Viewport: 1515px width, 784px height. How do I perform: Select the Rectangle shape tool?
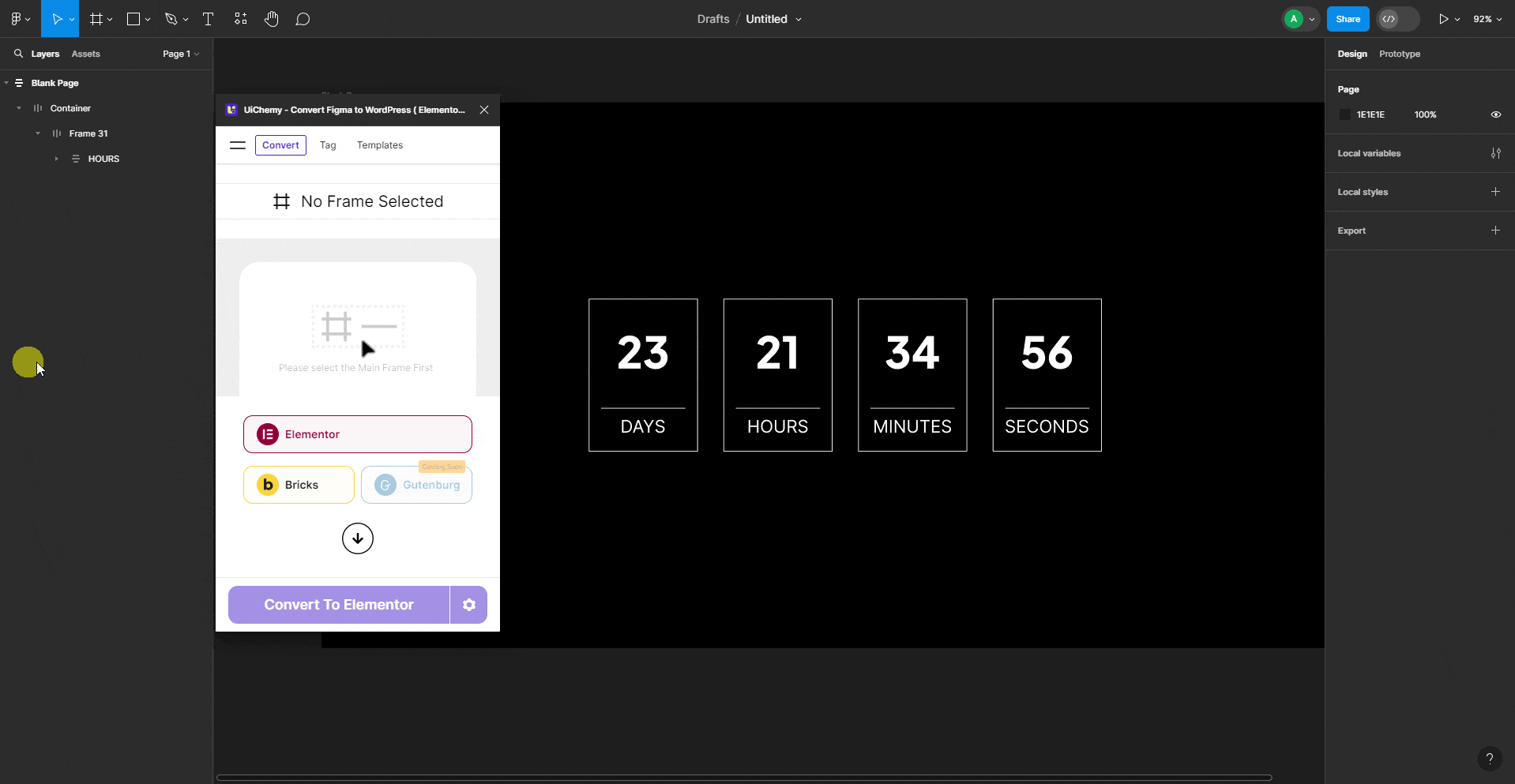(x=134, y=18)
